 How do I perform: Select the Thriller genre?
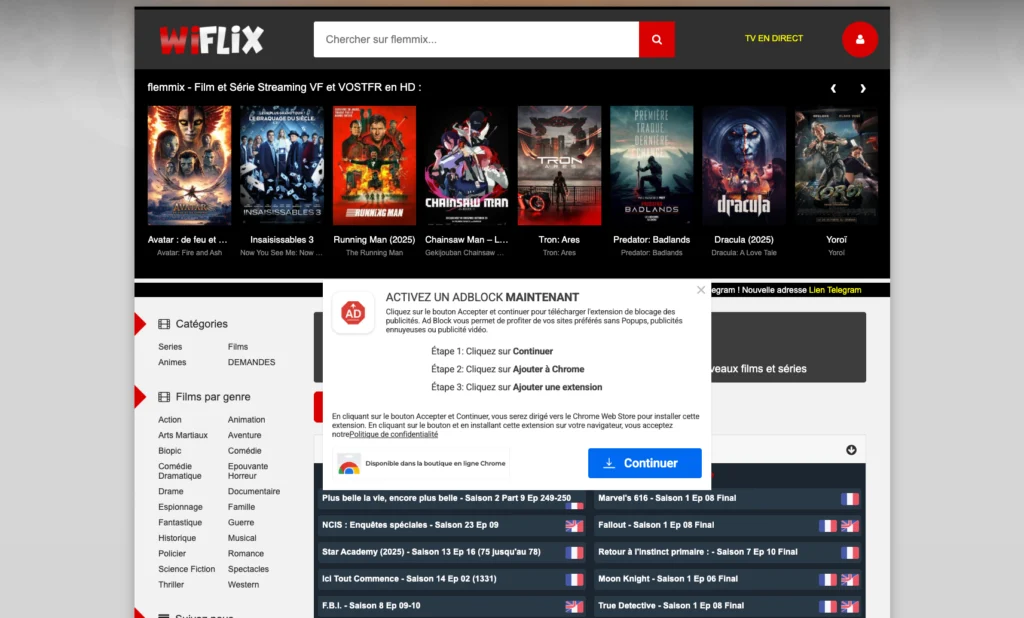(171, 585)
